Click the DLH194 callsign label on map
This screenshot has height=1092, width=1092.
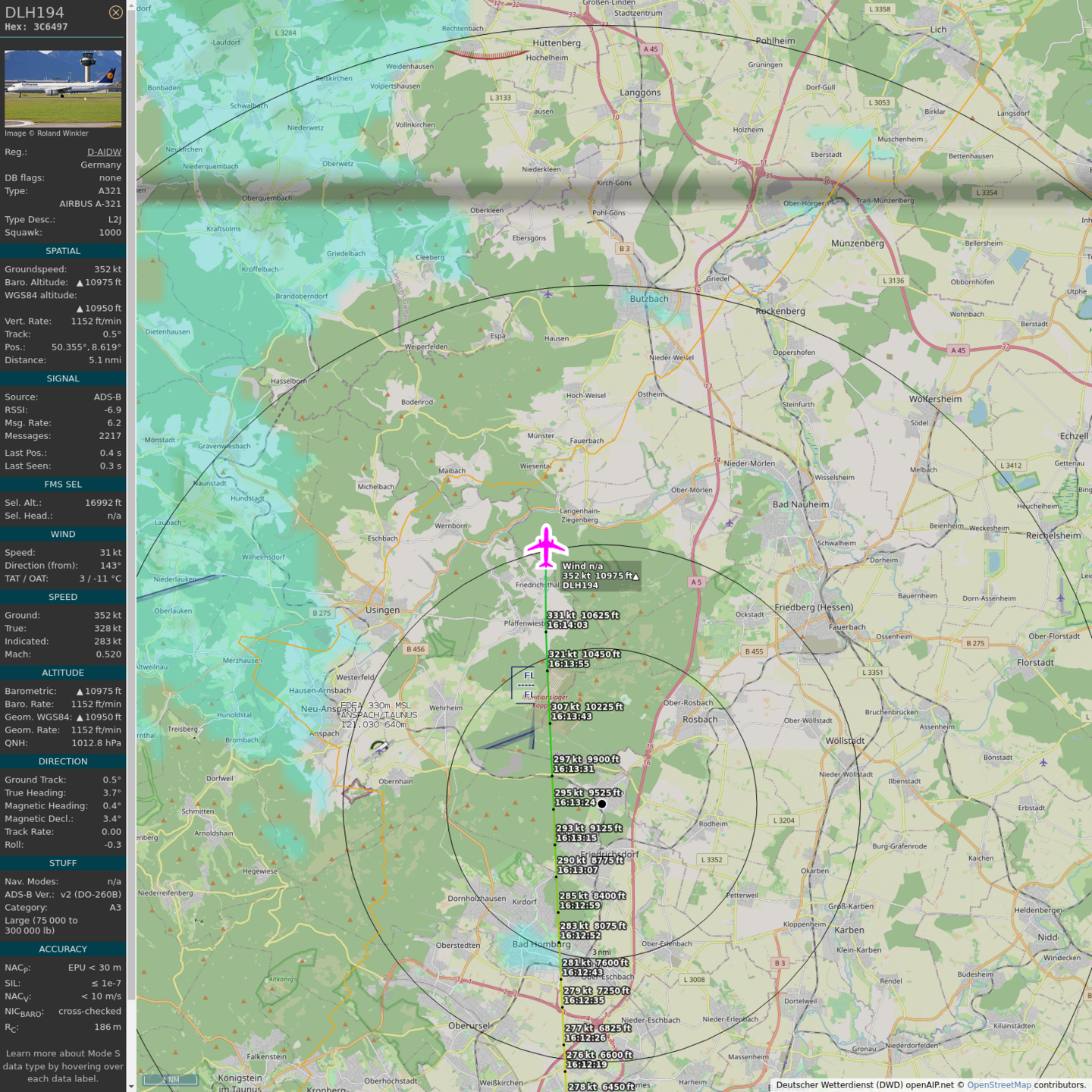[x=580, y=585]
